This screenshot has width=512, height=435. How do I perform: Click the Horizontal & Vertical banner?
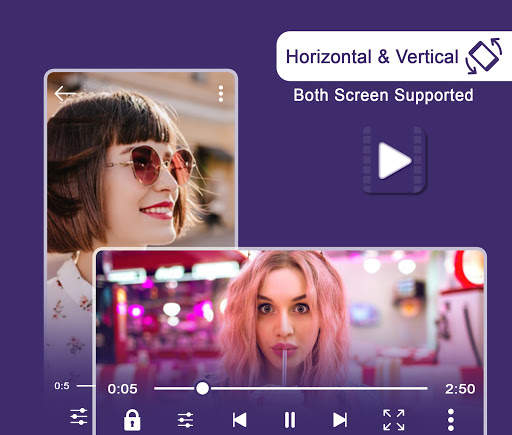[x=394, y=56]
